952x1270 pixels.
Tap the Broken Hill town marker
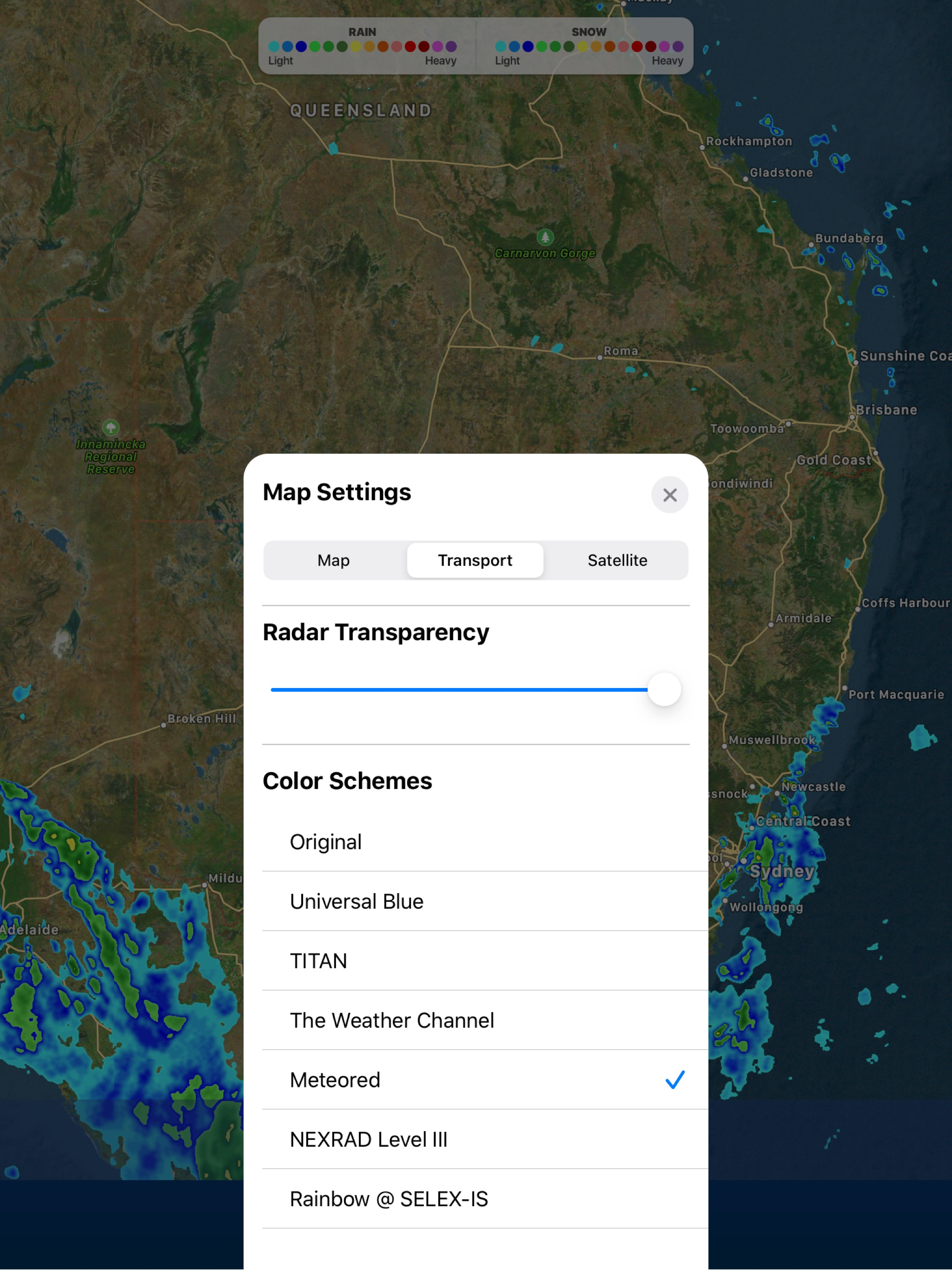164,725
